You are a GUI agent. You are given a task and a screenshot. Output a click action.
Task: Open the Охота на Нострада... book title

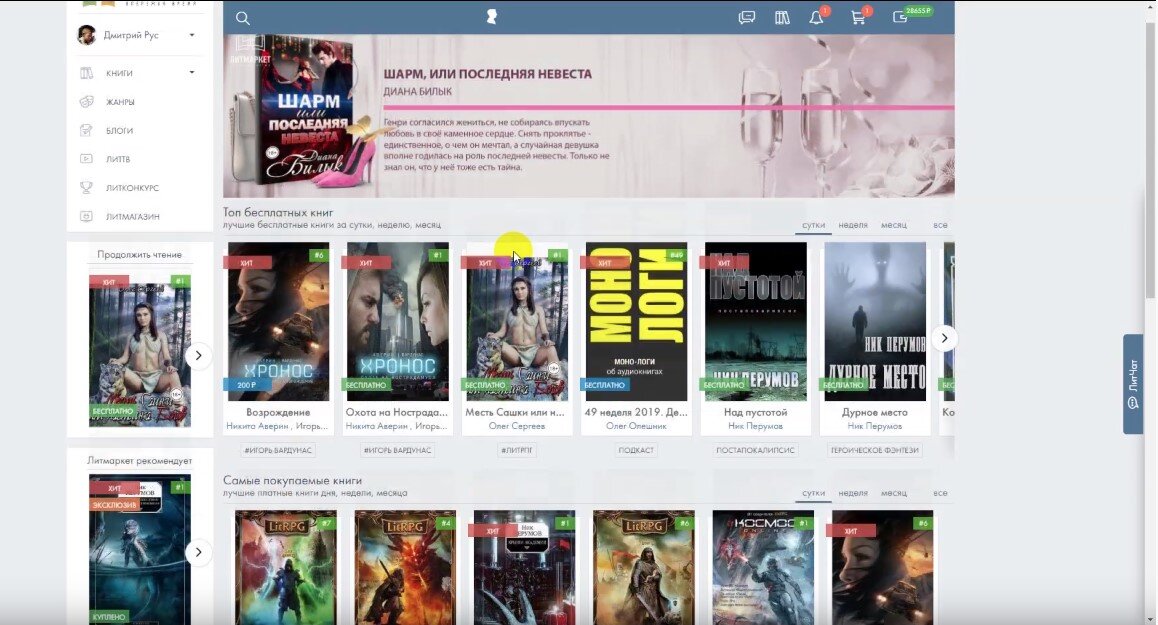[x=397, y=412]
